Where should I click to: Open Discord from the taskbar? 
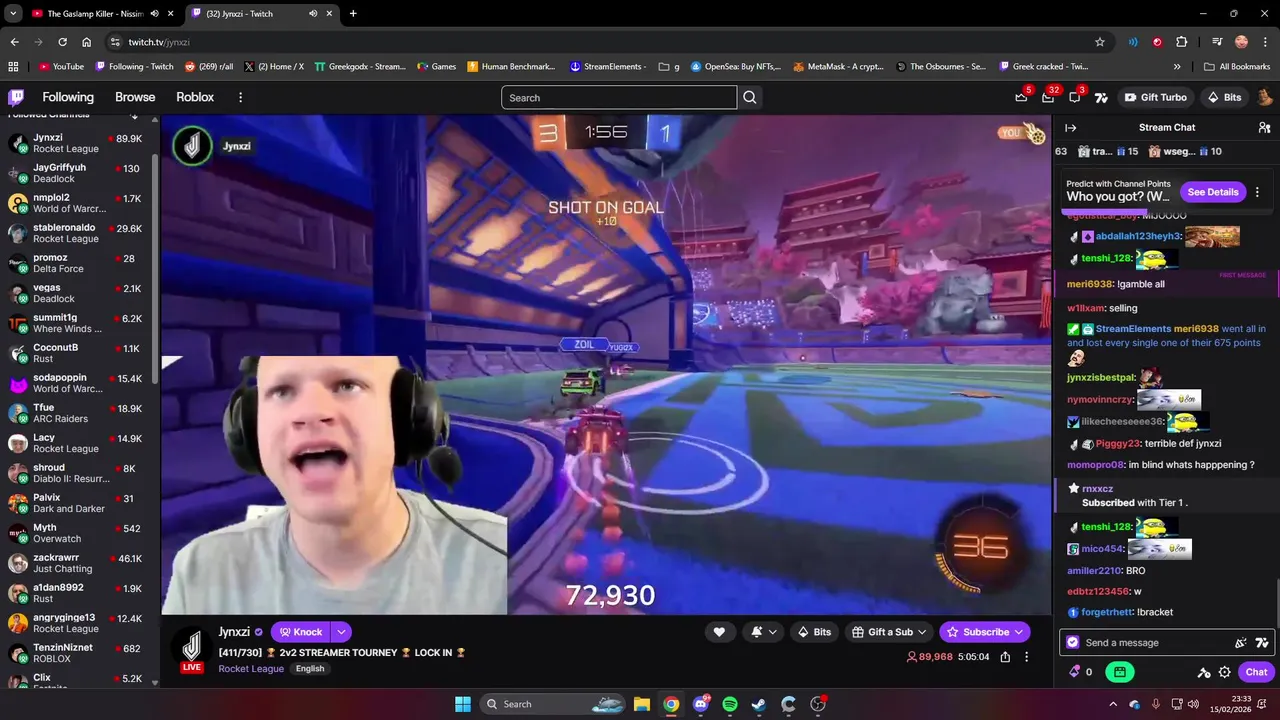point(701,704)
